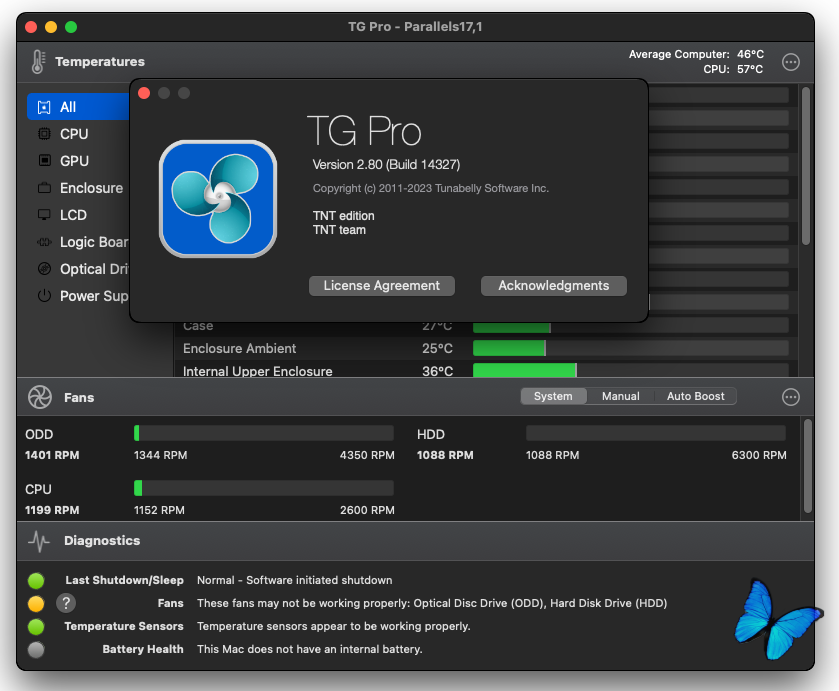This screenshot has width=839, height=691.
Task: Click the 4350 RPM maximum value
Action: (367, 455)
